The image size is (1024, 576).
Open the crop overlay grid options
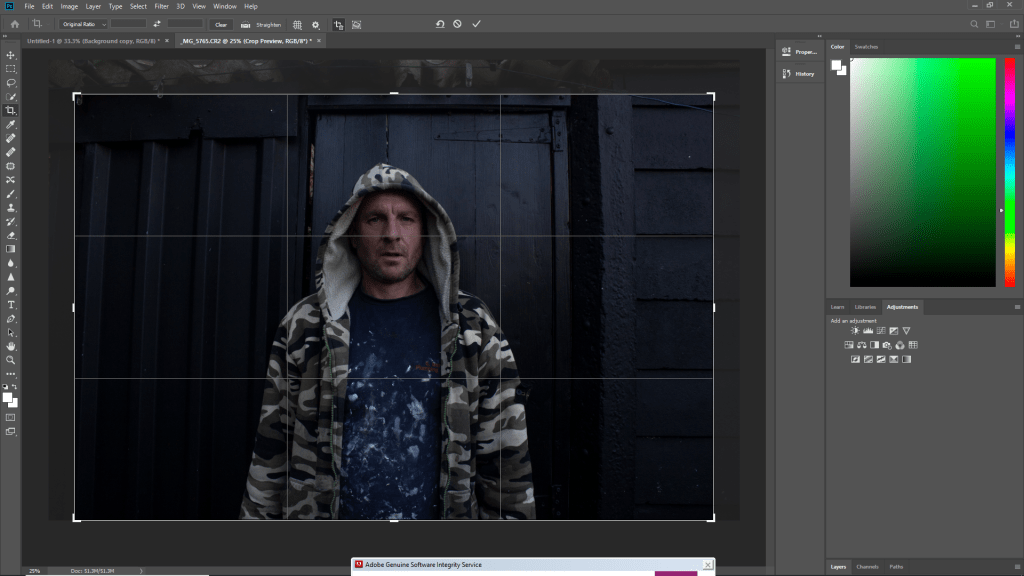tap(297, 24)
